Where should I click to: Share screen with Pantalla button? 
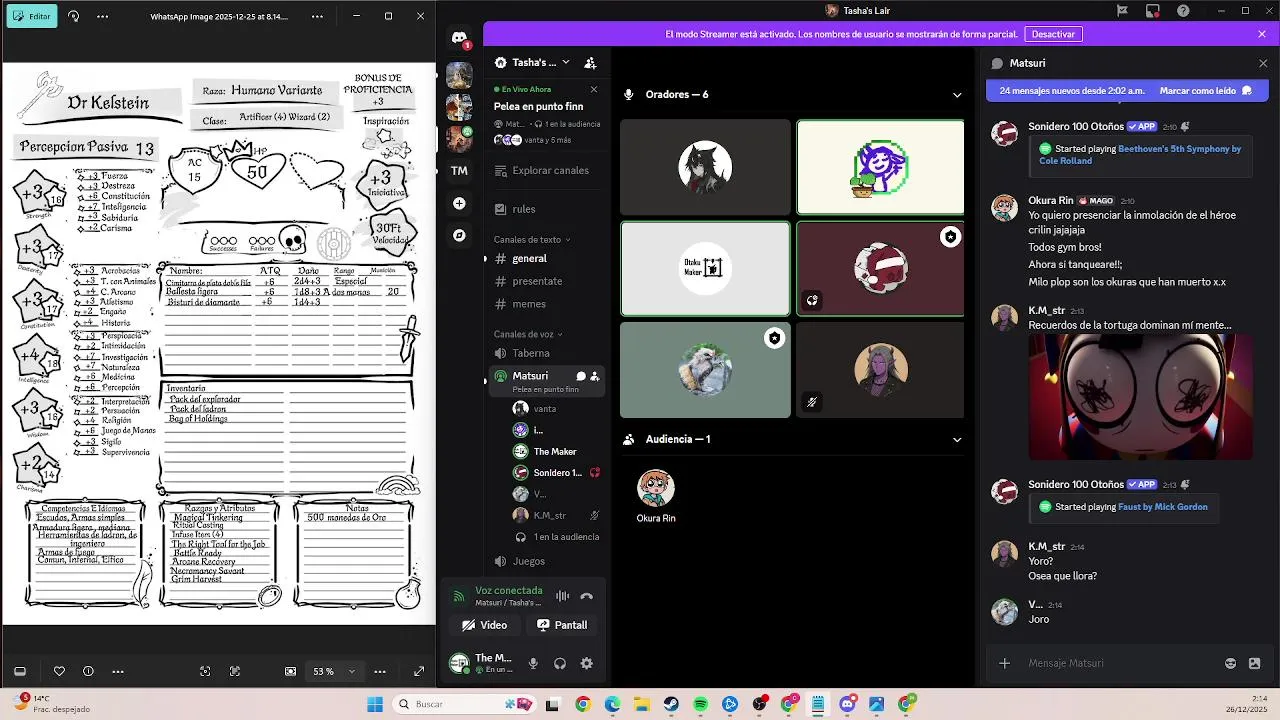point(562,625)
